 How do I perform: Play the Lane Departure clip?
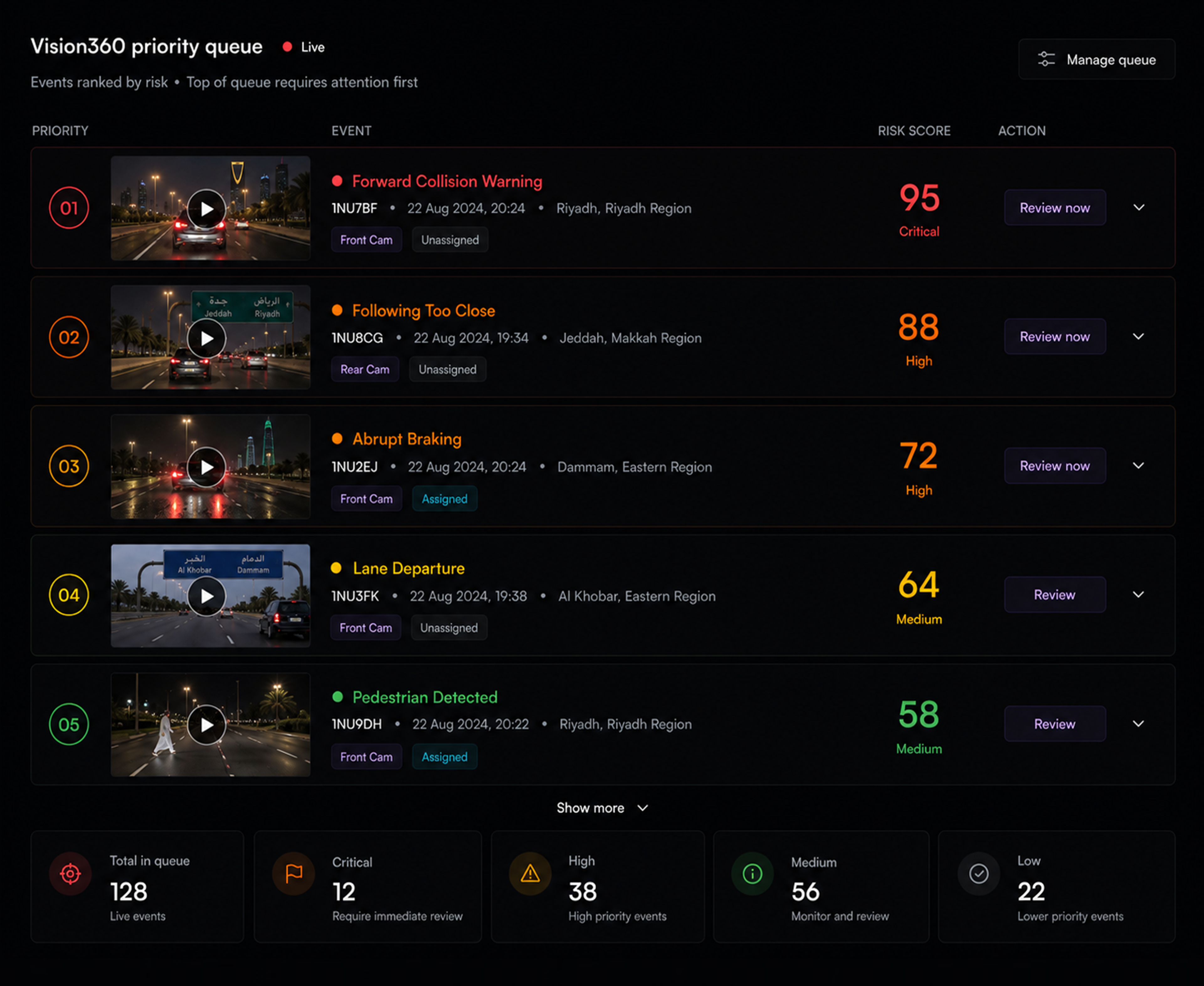tap(206, 596)
